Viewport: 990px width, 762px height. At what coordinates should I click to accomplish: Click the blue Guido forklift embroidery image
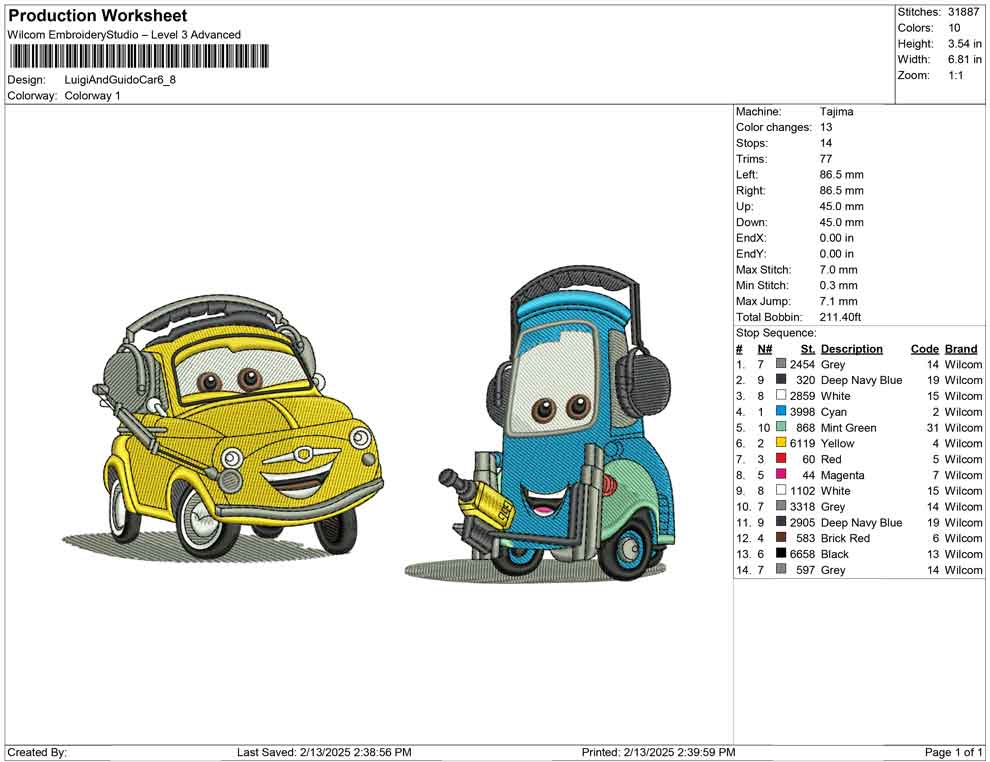click(x=542, y=424)
